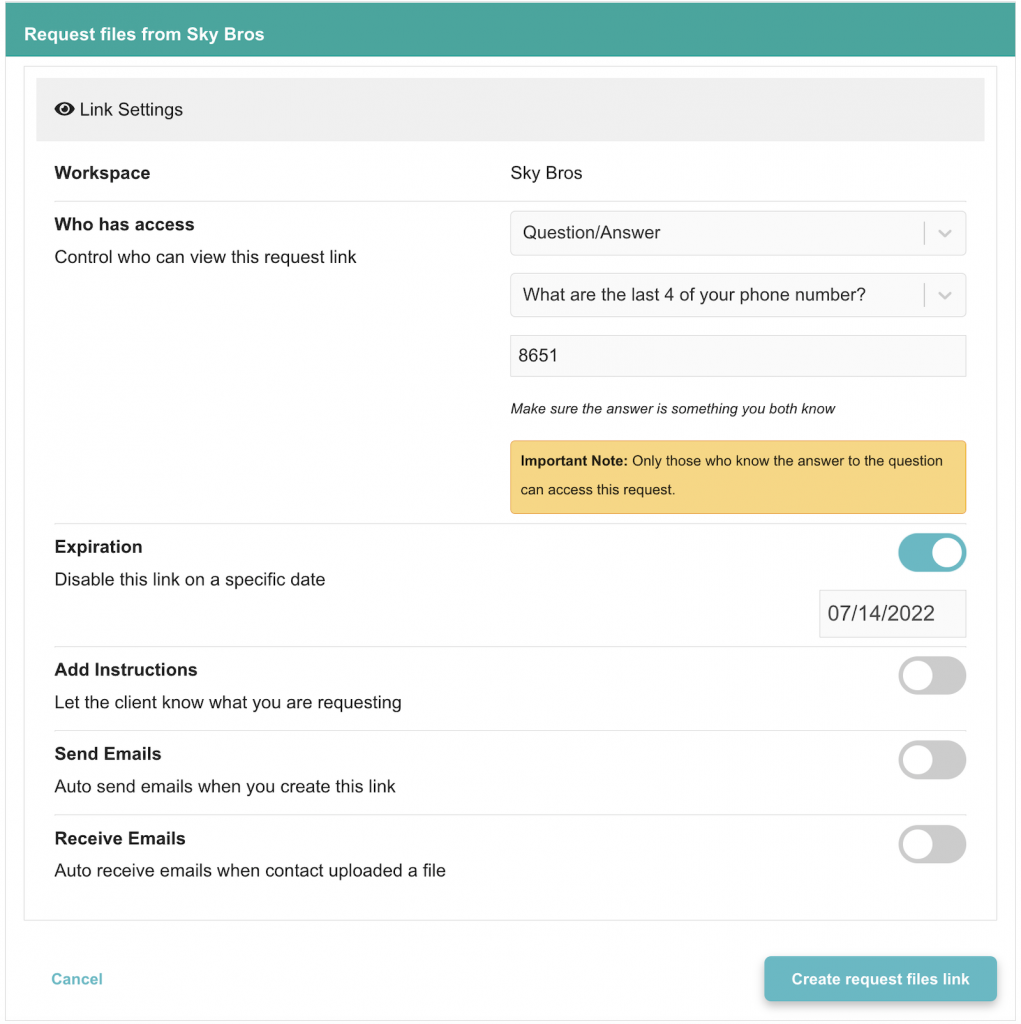This screenshot has height=1024, width=1021.
Task: Click the Sky Bros workspace name
Action: tap(546, 173)
